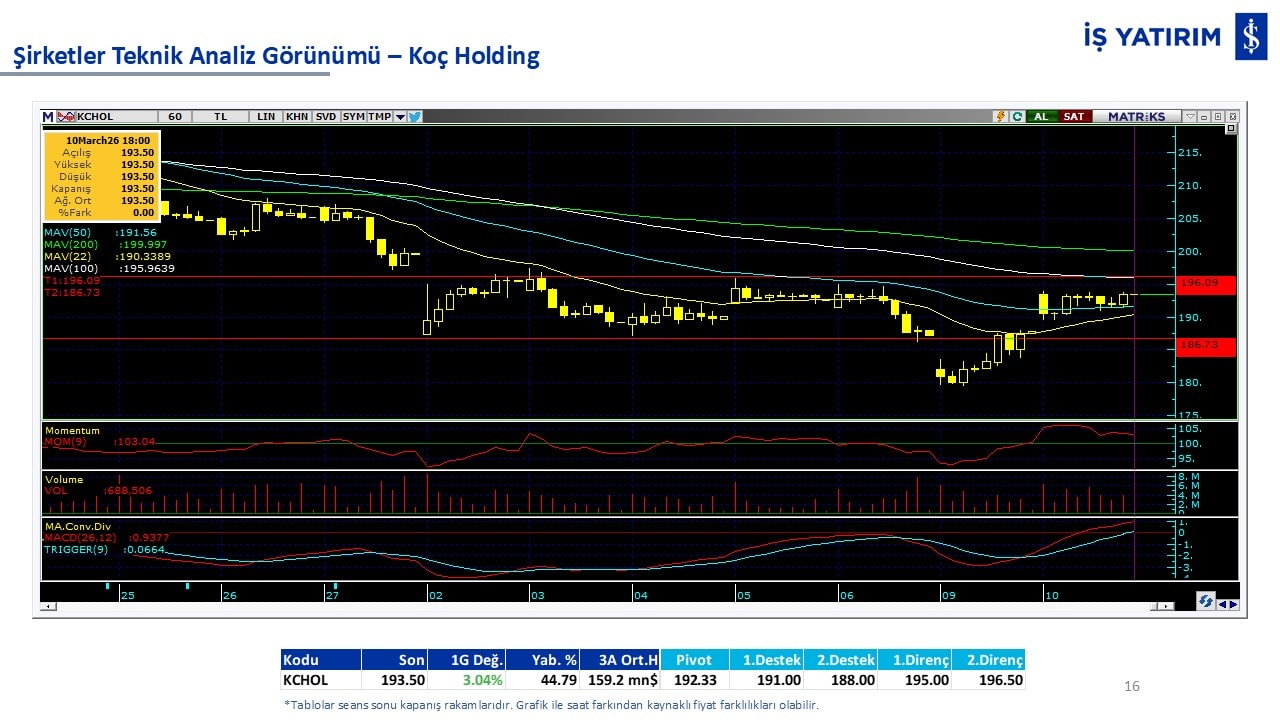Open the 60 period selector

175,116
